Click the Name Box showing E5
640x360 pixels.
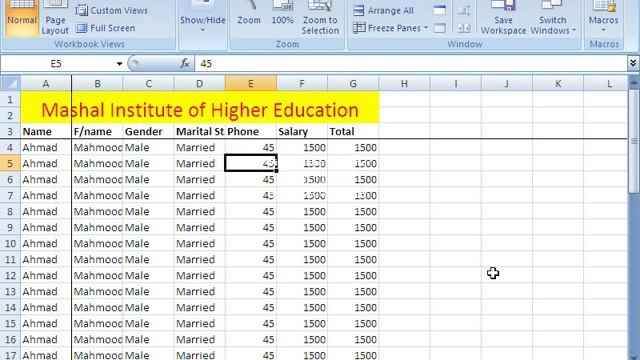click(56, 64)
